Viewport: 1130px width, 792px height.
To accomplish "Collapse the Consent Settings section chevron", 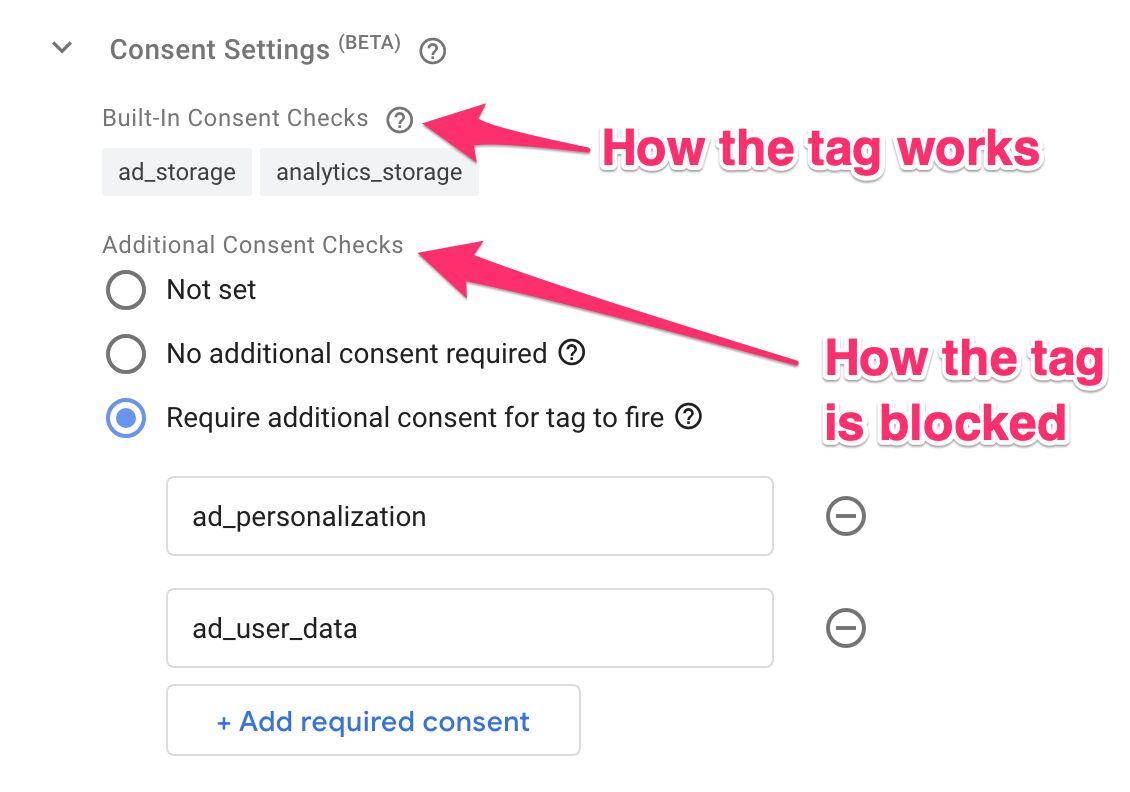I will 63,48.
